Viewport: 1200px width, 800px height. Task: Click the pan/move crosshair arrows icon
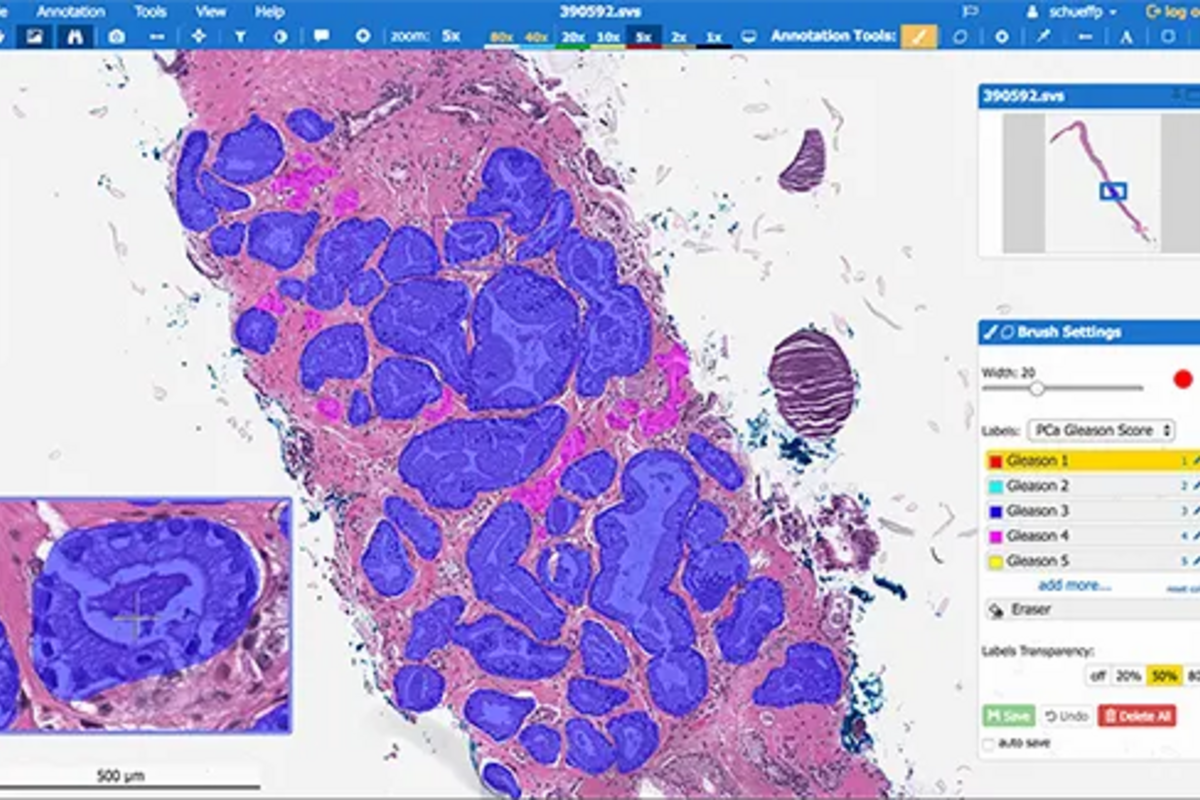(x=199, y=36)
